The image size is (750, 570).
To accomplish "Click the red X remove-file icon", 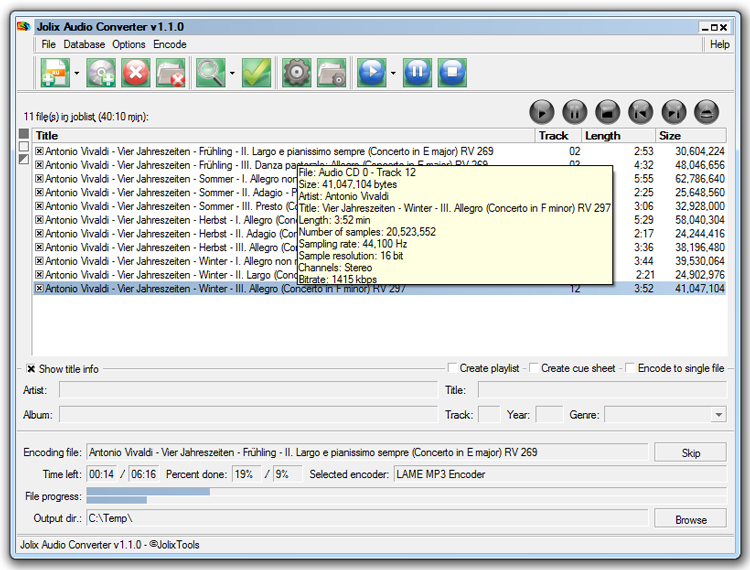I will [x=136, y=73].
